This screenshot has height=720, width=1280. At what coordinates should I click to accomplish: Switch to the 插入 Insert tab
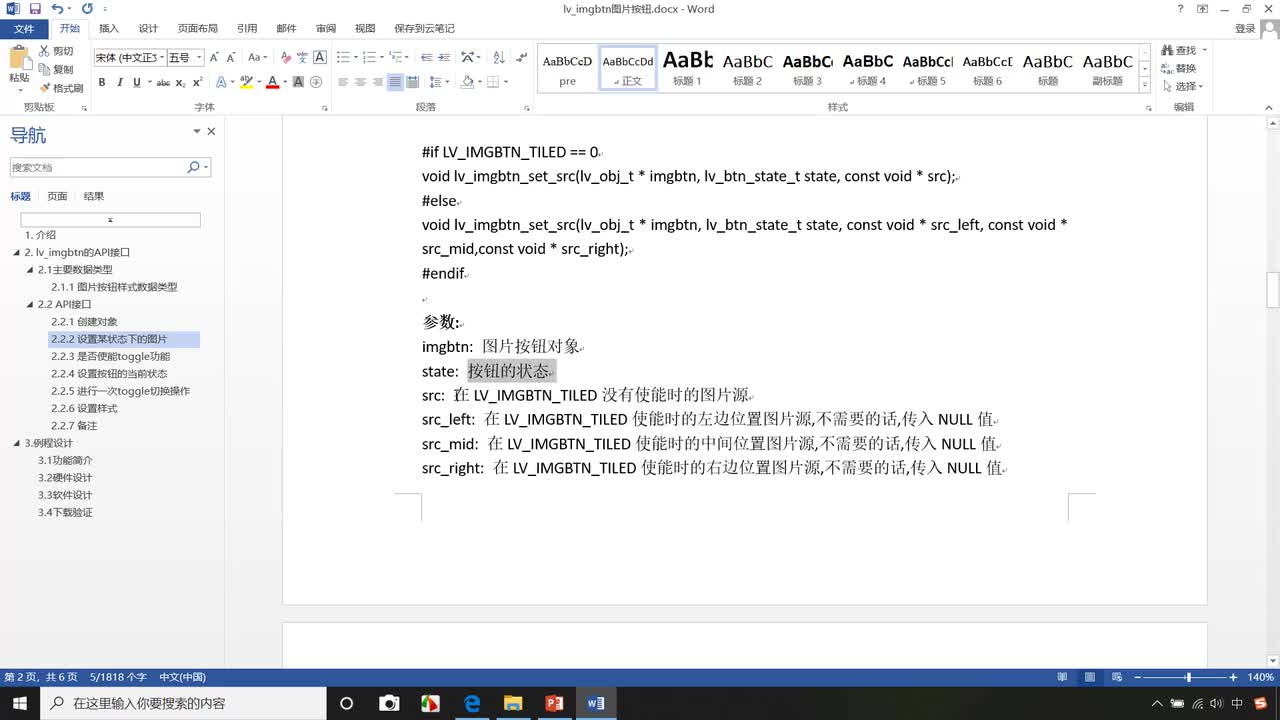coord(108,29)
